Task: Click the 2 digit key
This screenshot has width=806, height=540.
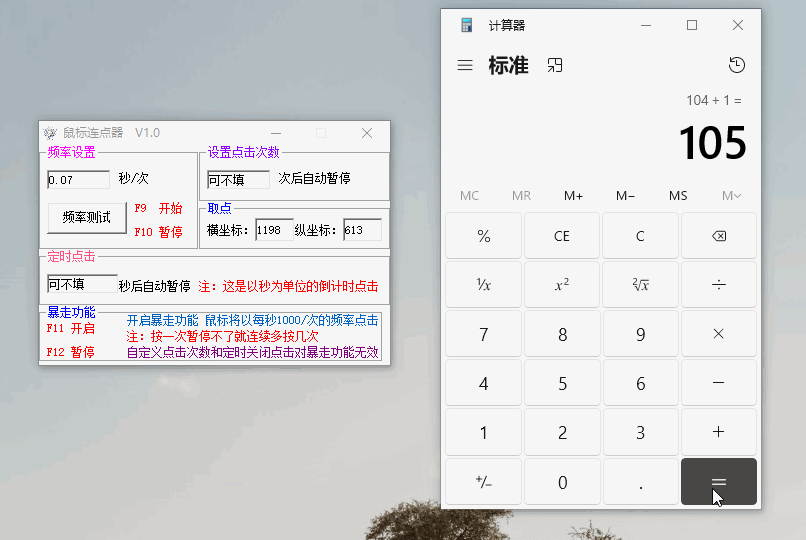Action: pos(562,432)
